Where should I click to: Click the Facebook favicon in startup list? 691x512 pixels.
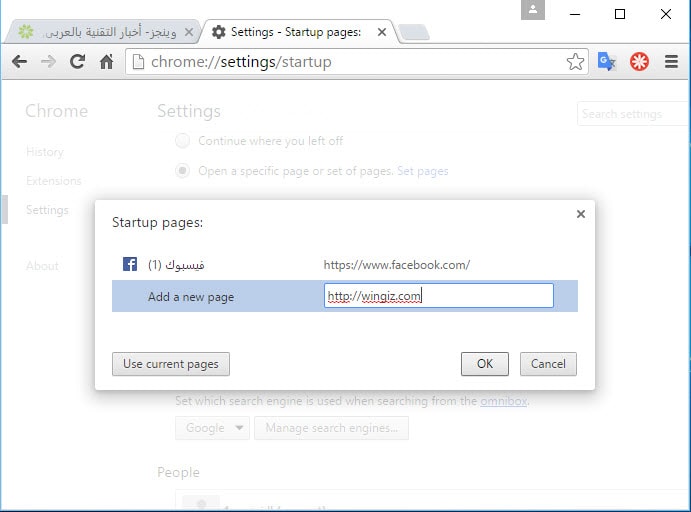click(x=130, y=265)
